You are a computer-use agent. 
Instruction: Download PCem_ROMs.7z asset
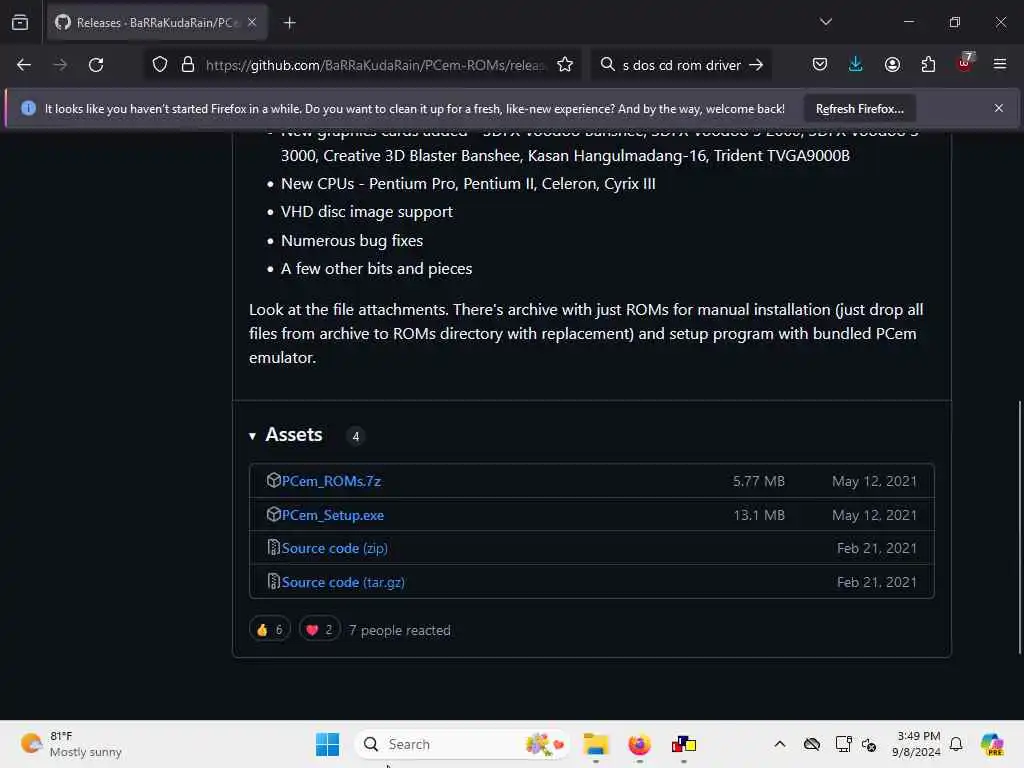coord(331,481)
